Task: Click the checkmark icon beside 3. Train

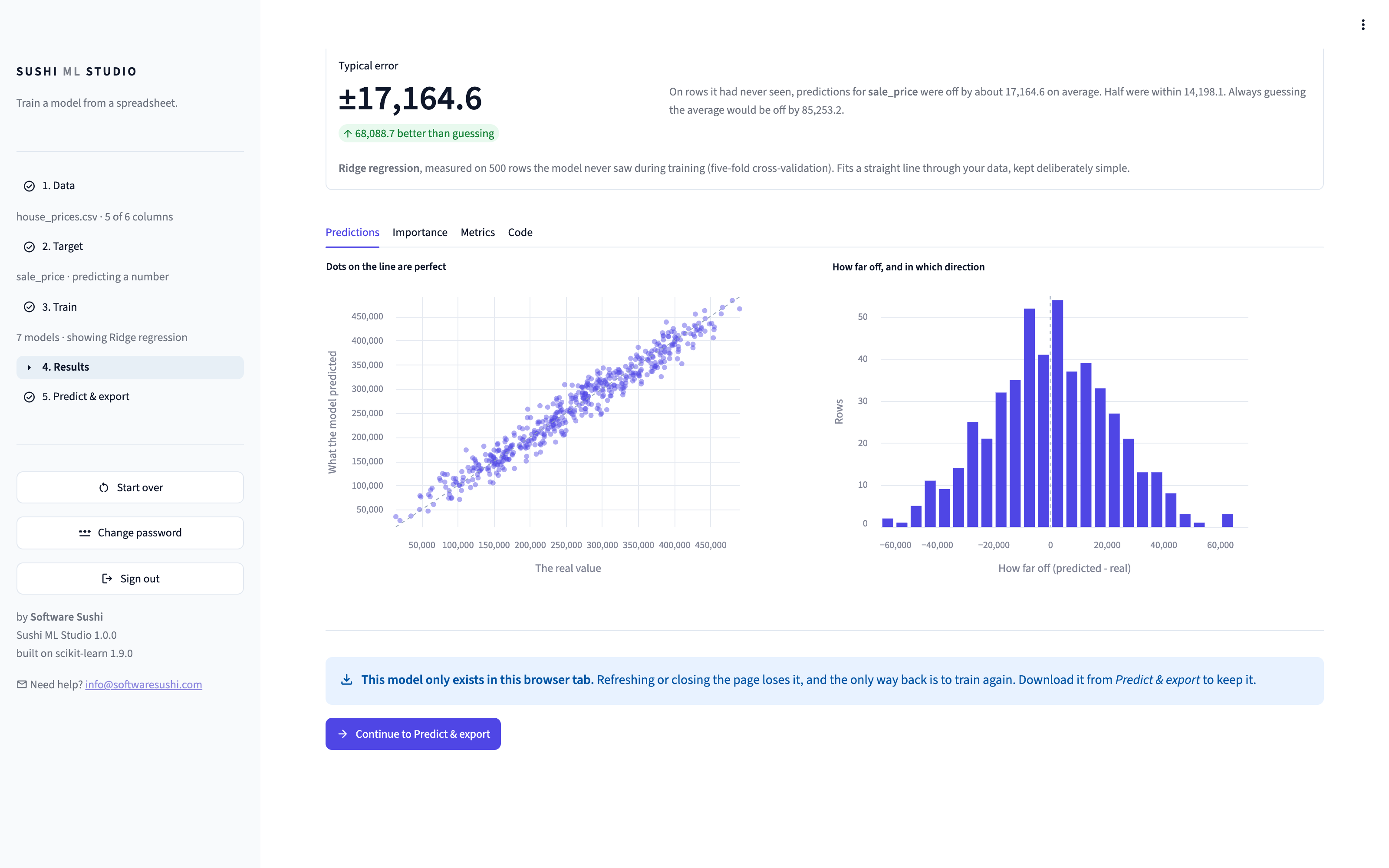Action: click(29, 307)
